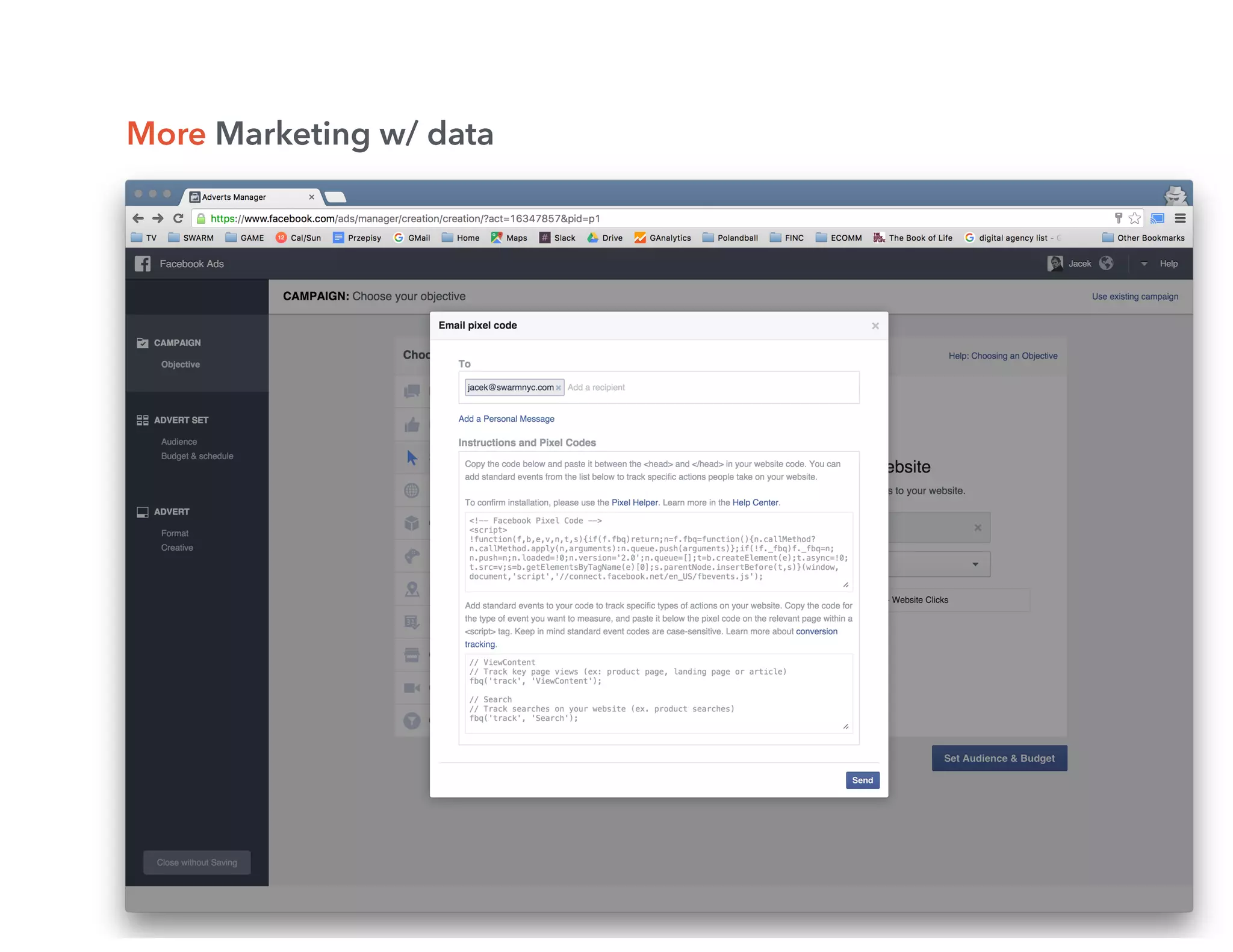This screenshot has width=1233, height=952.
Task: Select Creative in the sidebar
Action: (177, 548)
